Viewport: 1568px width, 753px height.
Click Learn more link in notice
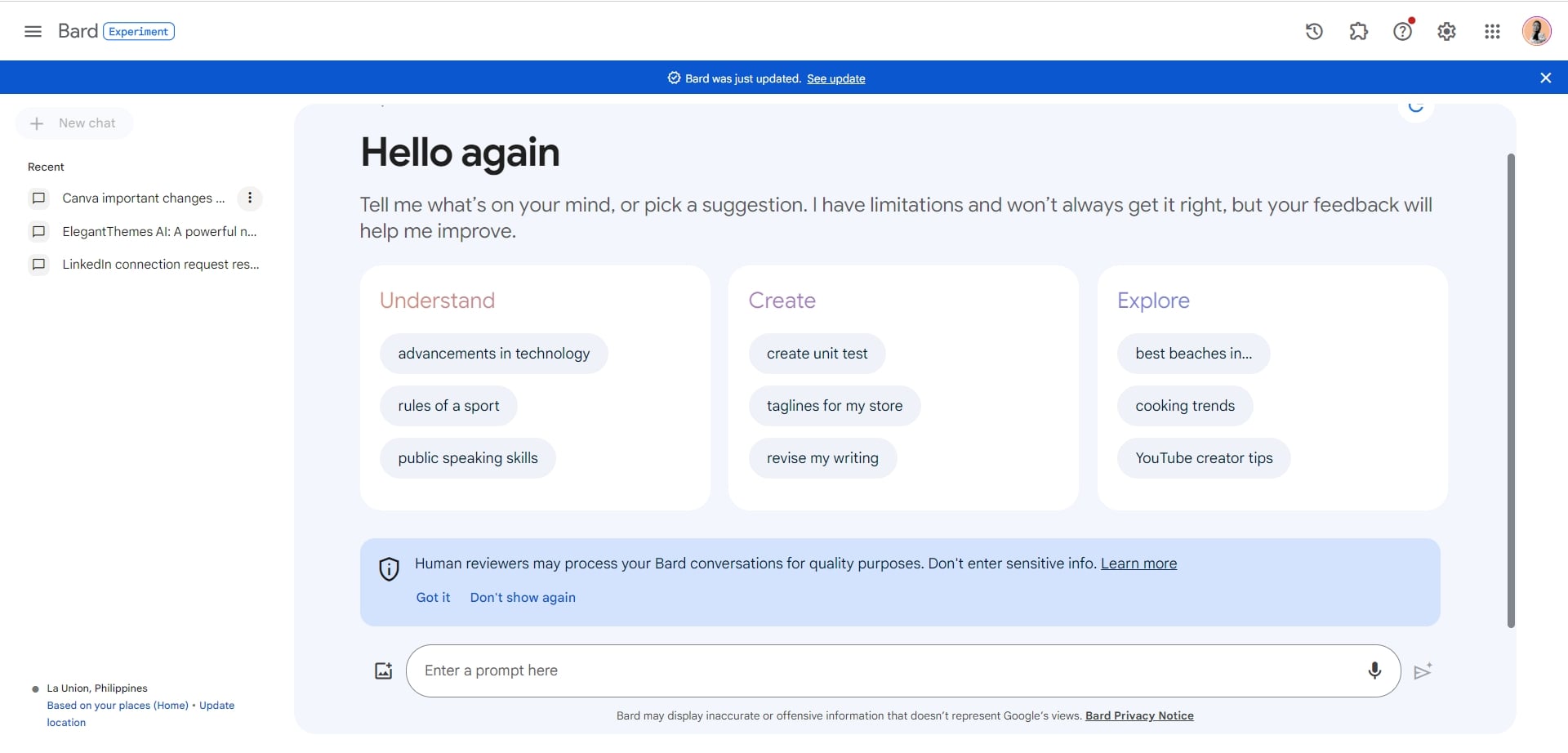[1138, 564]
